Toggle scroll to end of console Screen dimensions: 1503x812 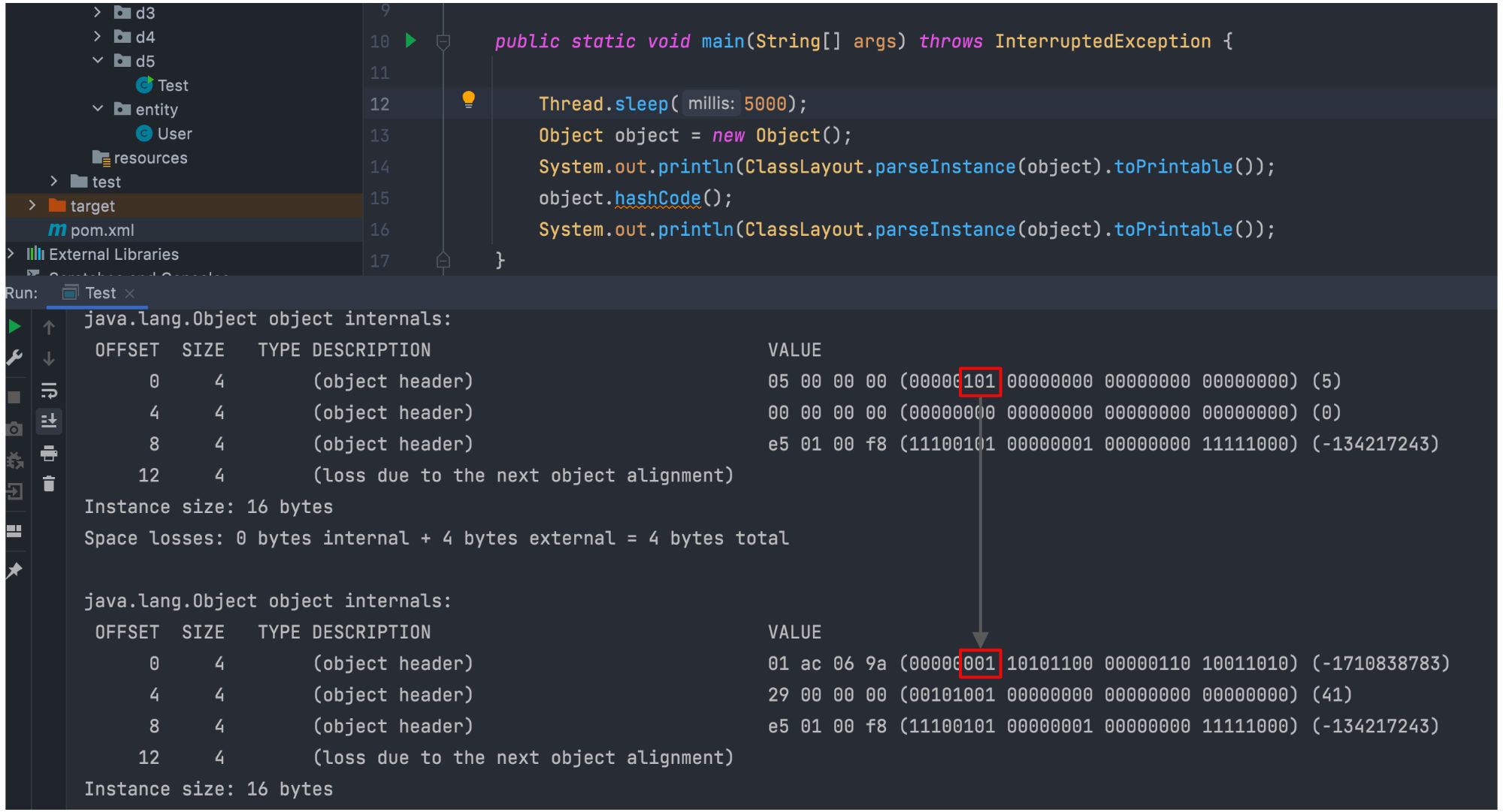click(49, 421)
